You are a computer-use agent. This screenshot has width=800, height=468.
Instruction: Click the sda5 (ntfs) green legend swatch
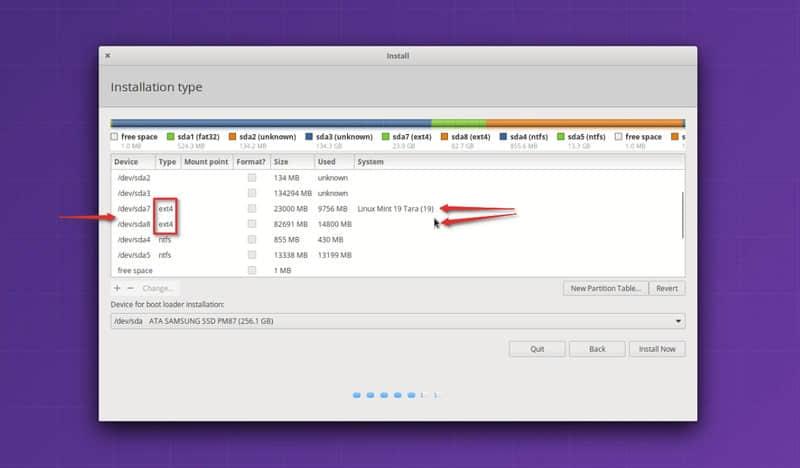pyautogui.click(x=561, y=137)
